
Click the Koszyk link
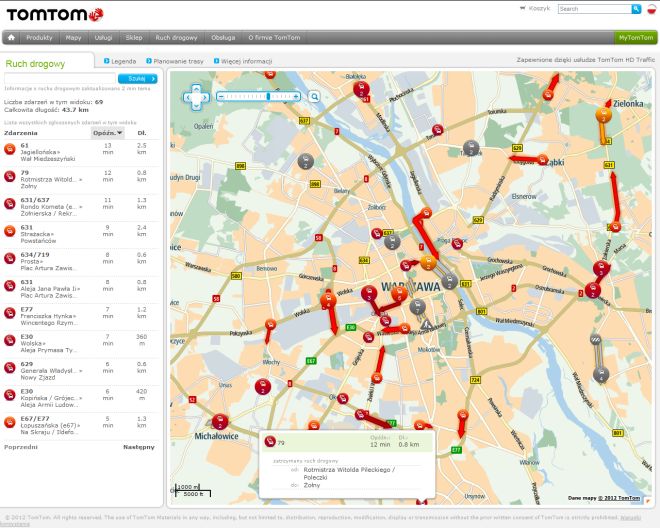539,8
